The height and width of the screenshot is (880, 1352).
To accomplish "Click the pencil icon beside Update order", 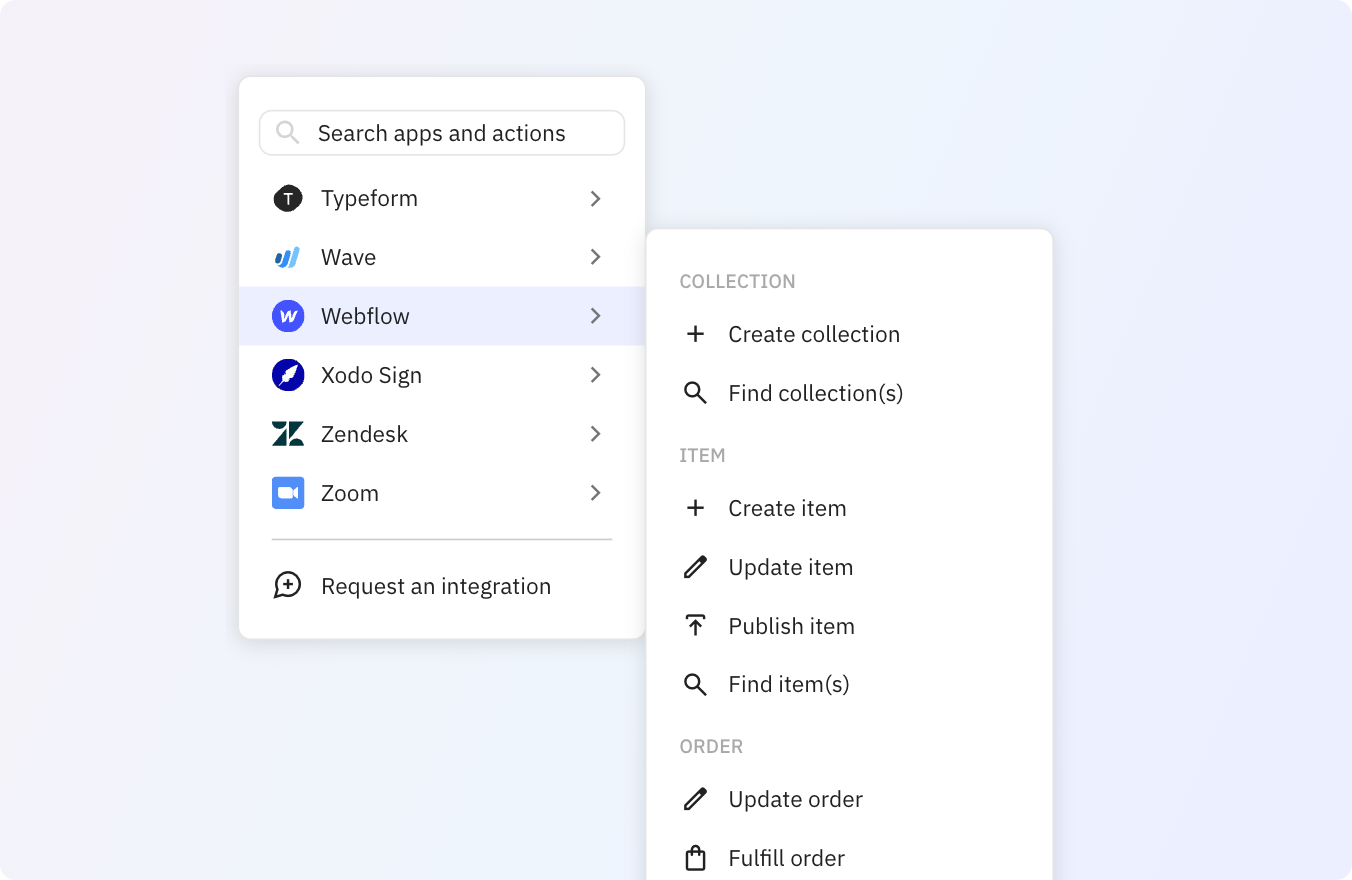I will (695, 799).
